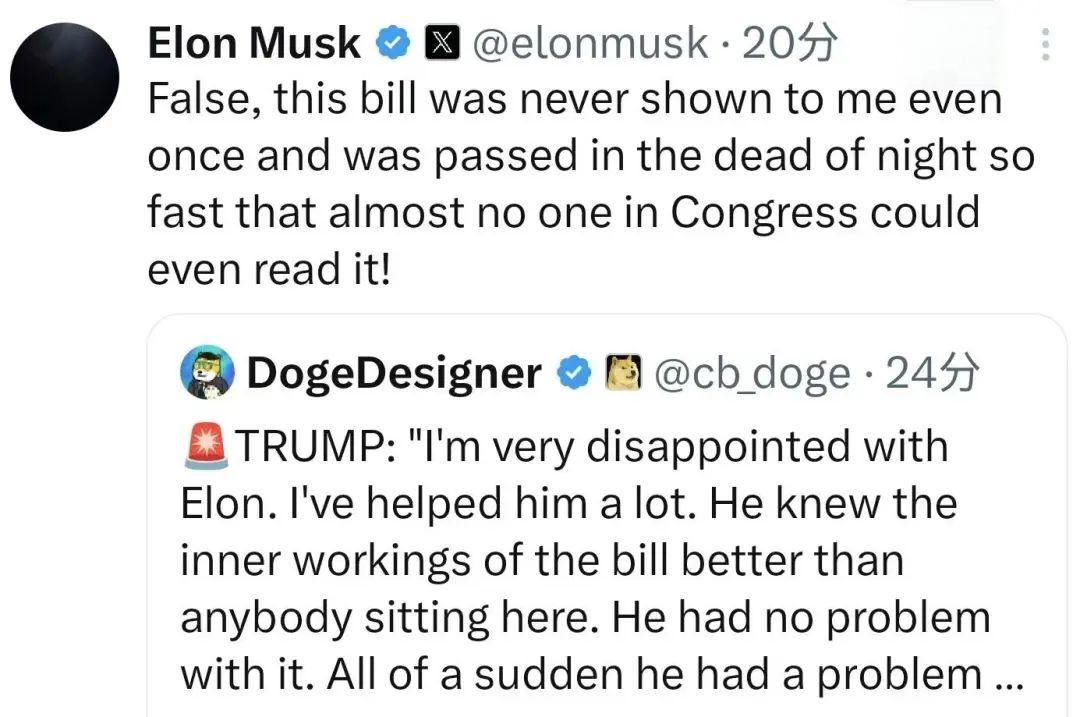Click 'even read it!' at the post's end

coord(269,269)
